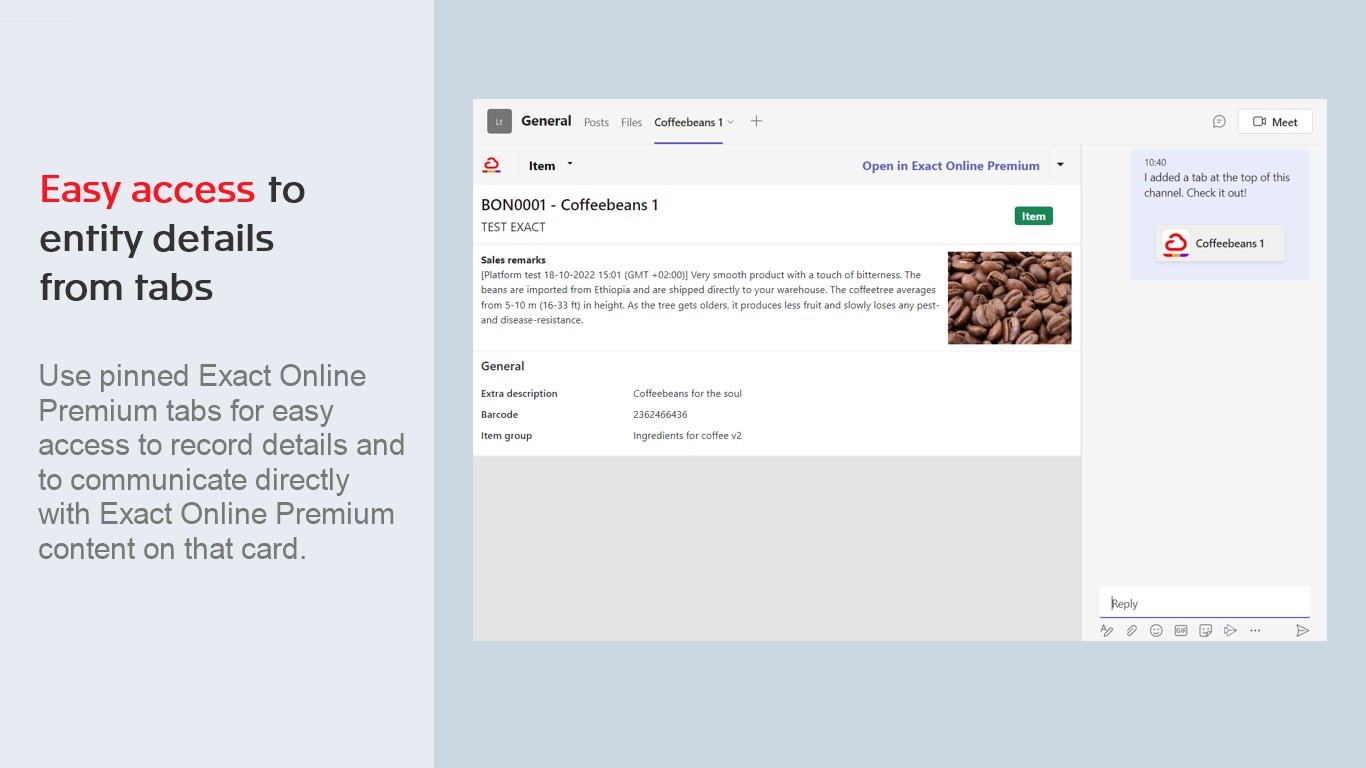This screenshot has width=1366, height=768.
Task: Click the video camera icon on Meet
Action: (x=1259, y=122)
